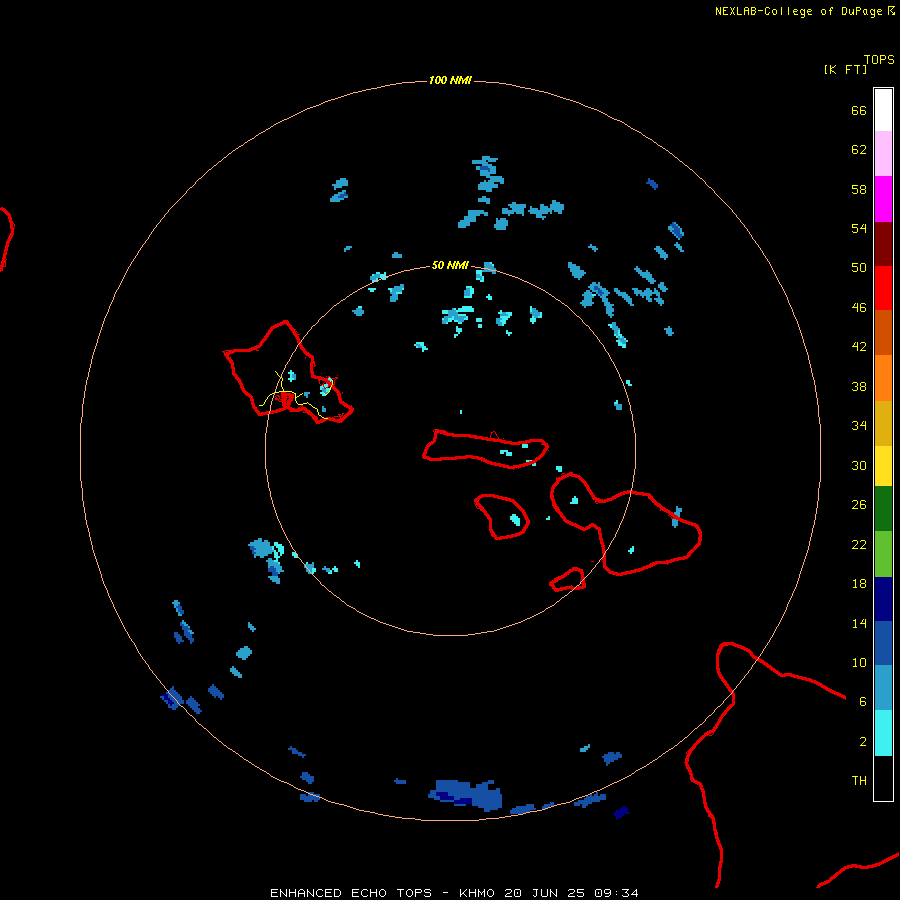Select the dark red 54 kft swatch

(883, 244)
